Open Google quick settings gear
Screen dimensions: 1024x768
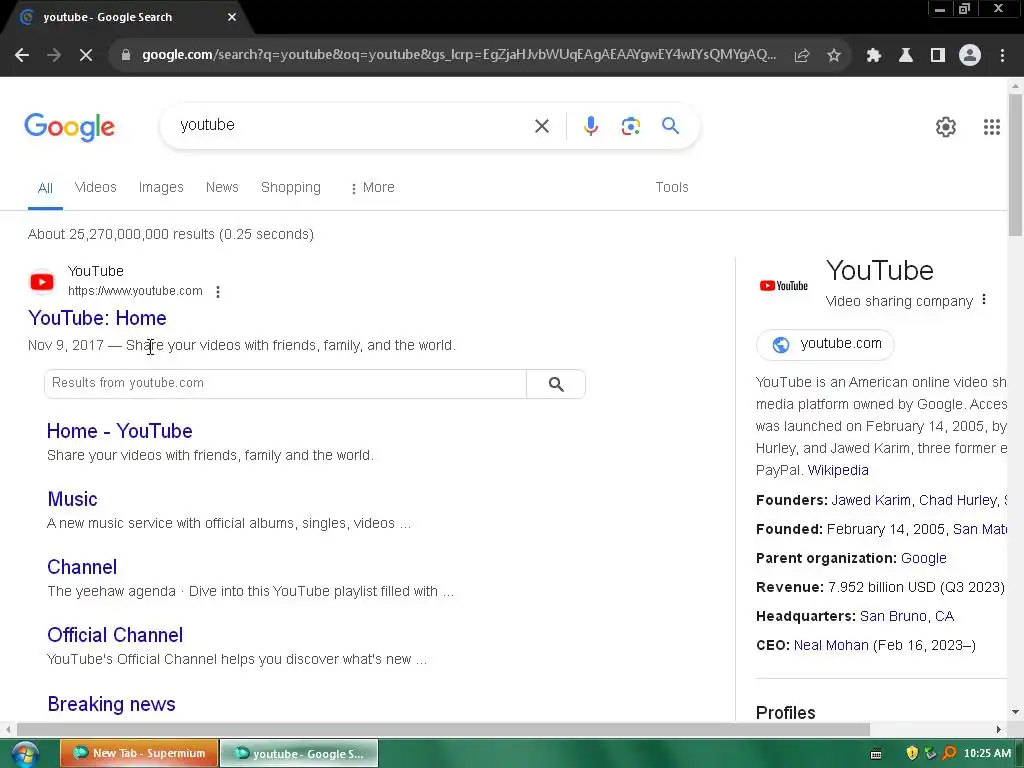coord(946,127)
